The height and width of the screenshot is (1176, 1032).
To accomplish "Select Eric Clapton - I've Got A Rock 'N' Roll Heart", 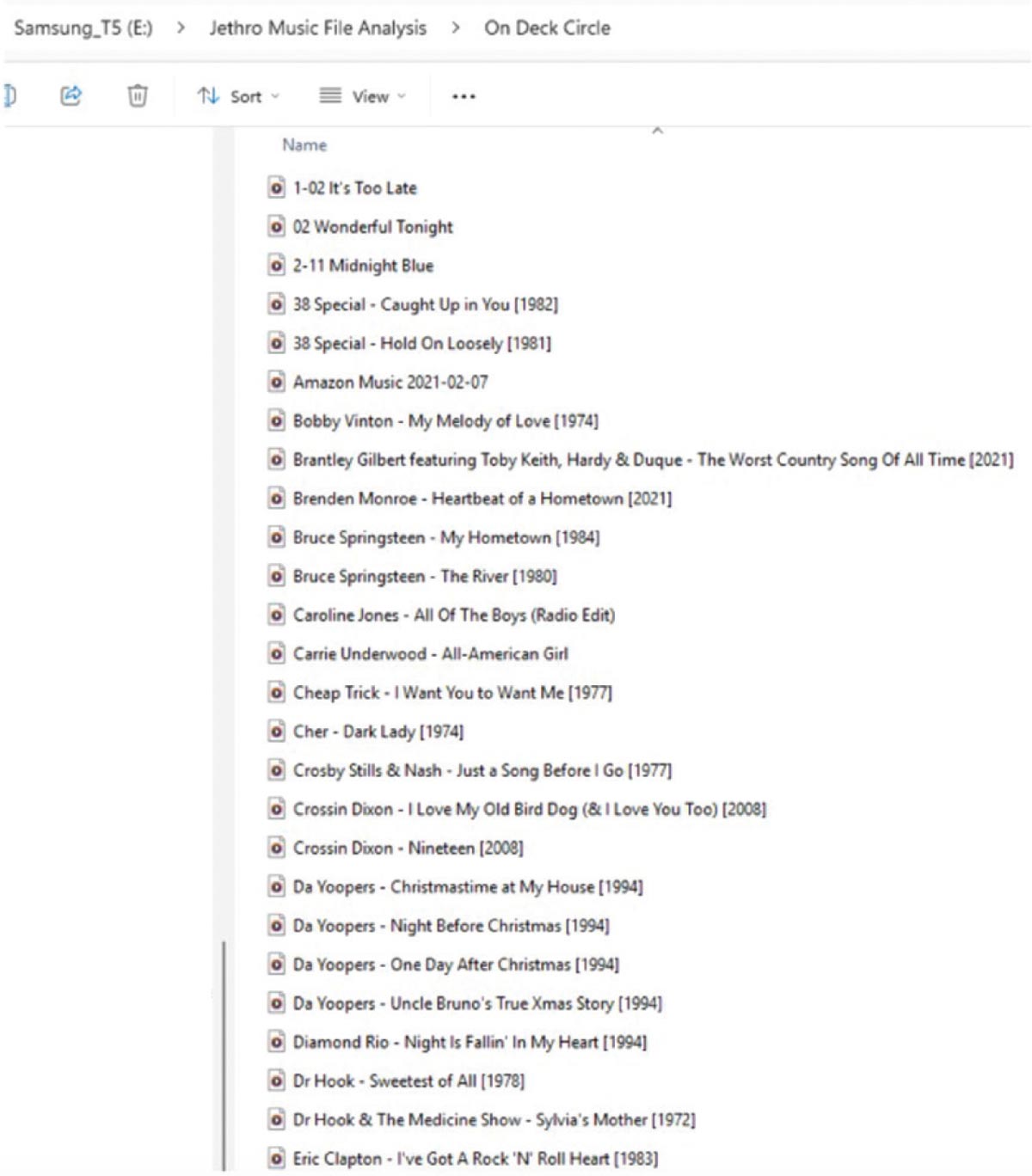I will pyautogui.click(x=476, y=1159).
